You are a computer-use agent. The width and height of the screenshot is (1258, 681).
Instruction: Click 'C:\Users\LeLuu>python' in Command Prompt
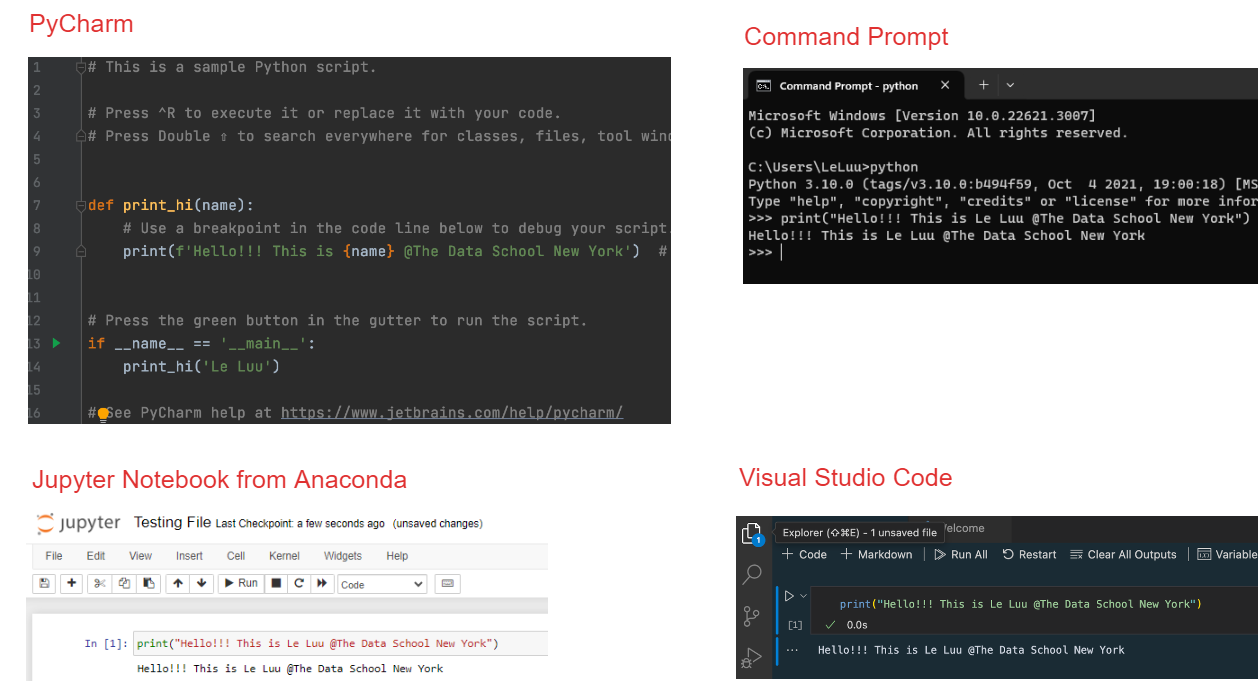click(833, 167)
